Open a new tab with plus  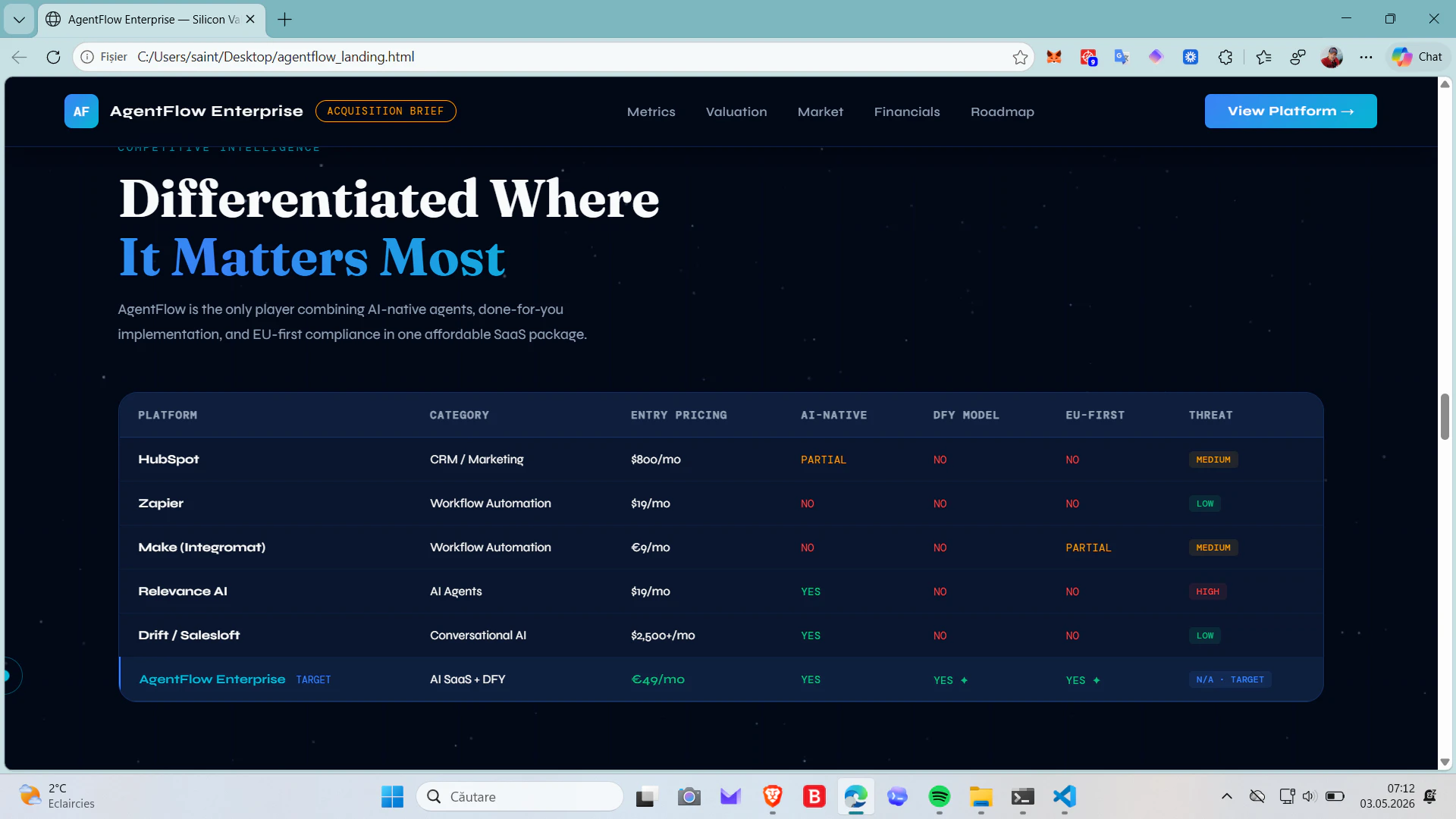coord(285,20)
